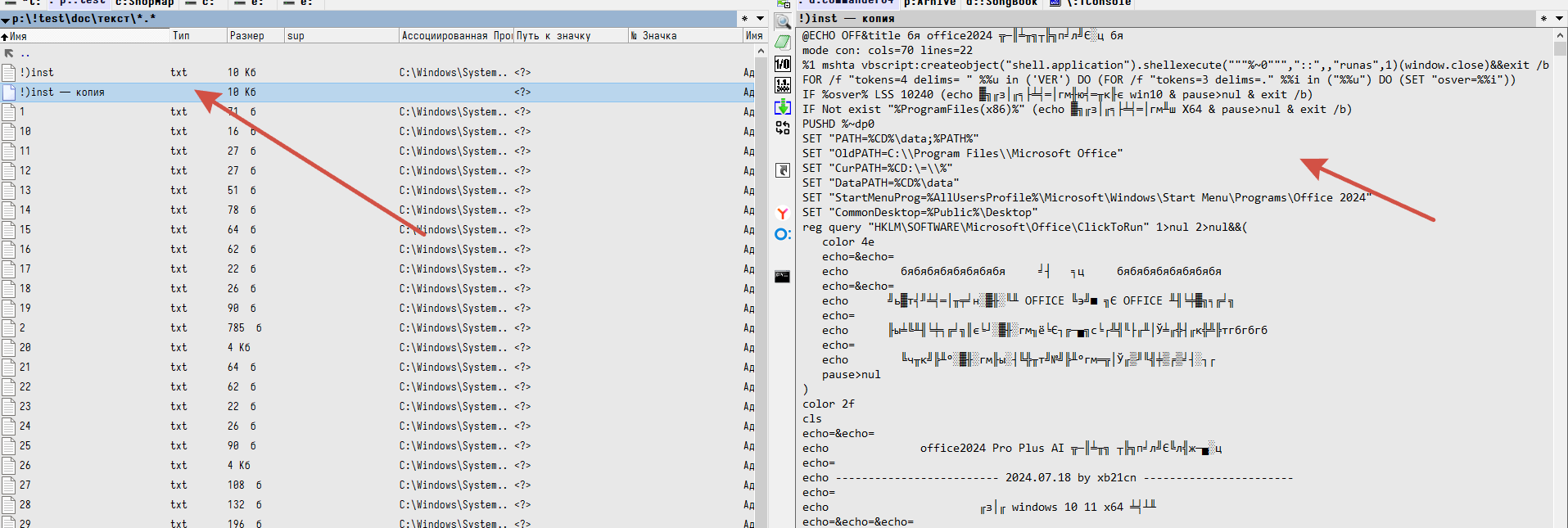Open left panel directory history dropdown arrow
Screen dimensions: 1568x528
[760, 18]
